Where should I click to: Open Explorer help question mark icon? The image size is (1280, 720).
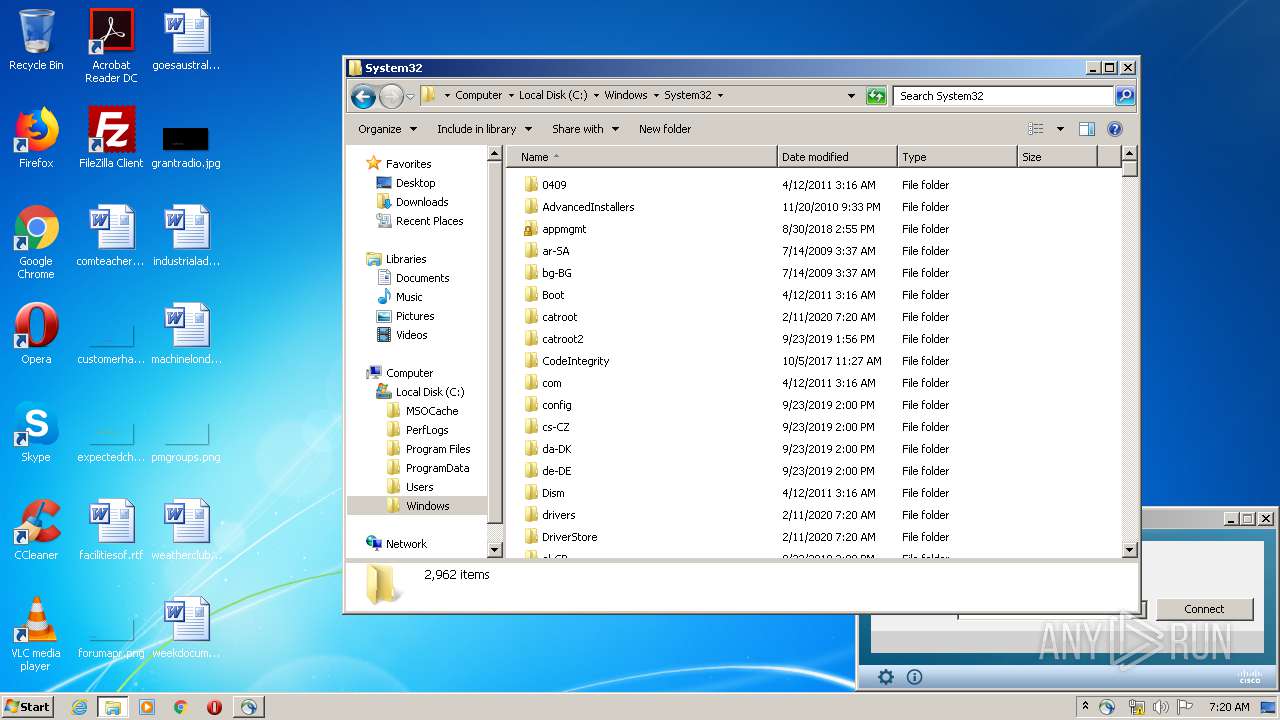(1115, 129)
